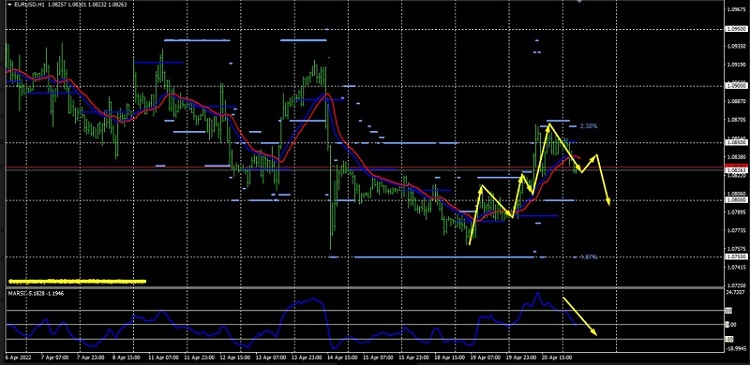Click the red current price tag on axis
Viewport: 750px width, 365px height.
tap(736, 165)
